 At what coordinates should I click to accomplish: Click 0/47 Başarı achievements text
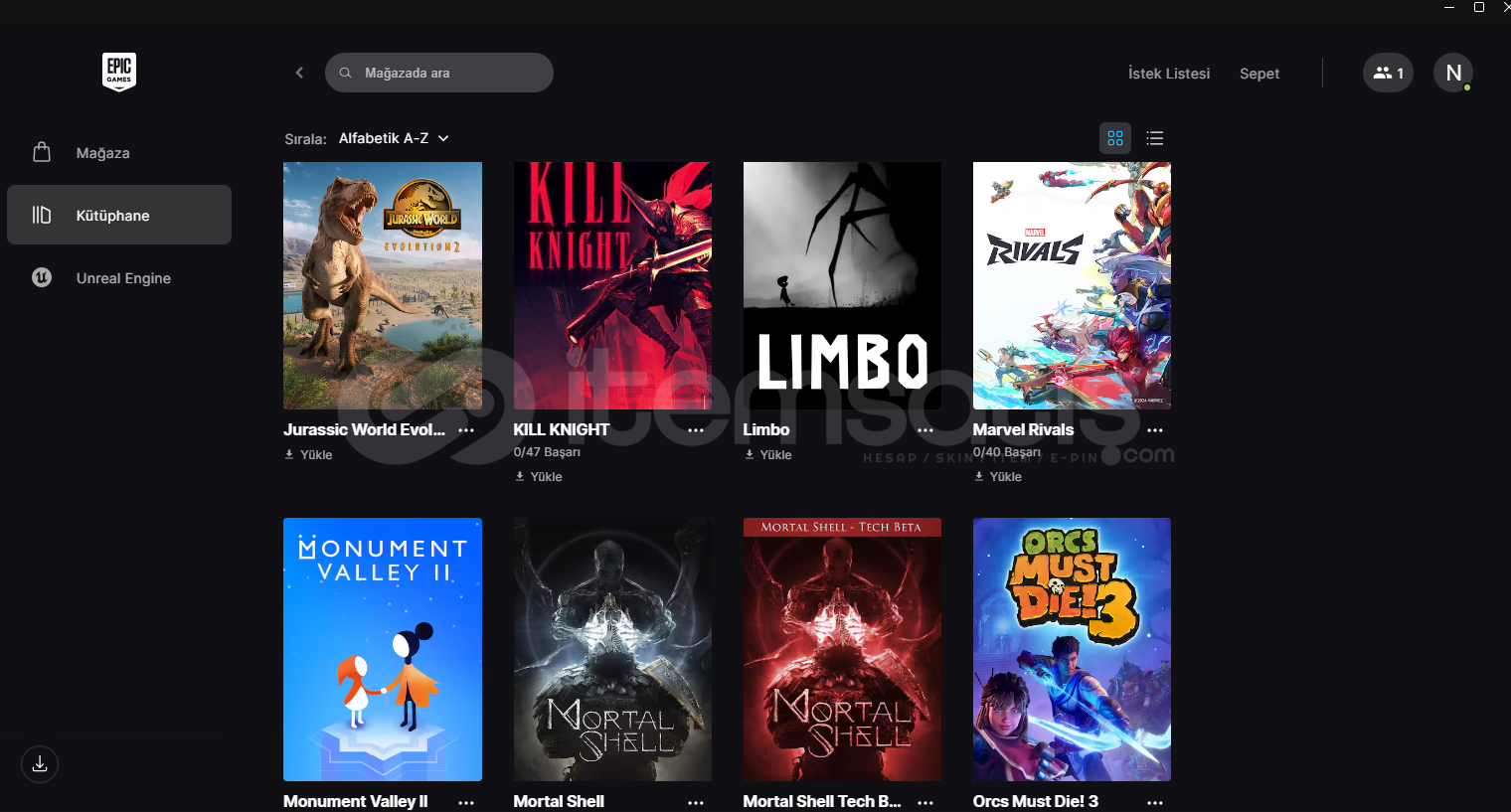(x=547, y=452)
